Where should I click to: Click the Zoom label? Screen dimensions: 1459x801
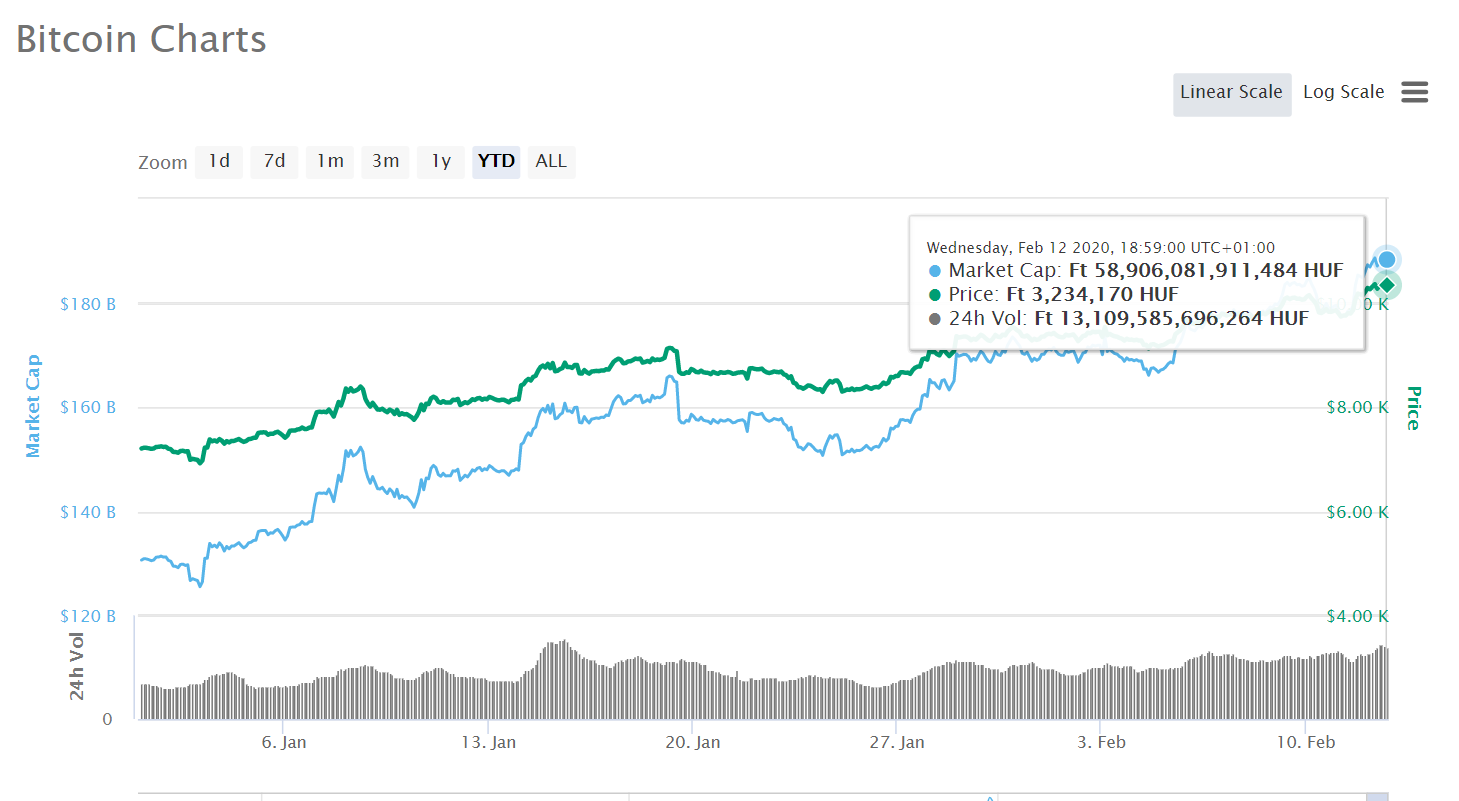[x=162, y=162]
